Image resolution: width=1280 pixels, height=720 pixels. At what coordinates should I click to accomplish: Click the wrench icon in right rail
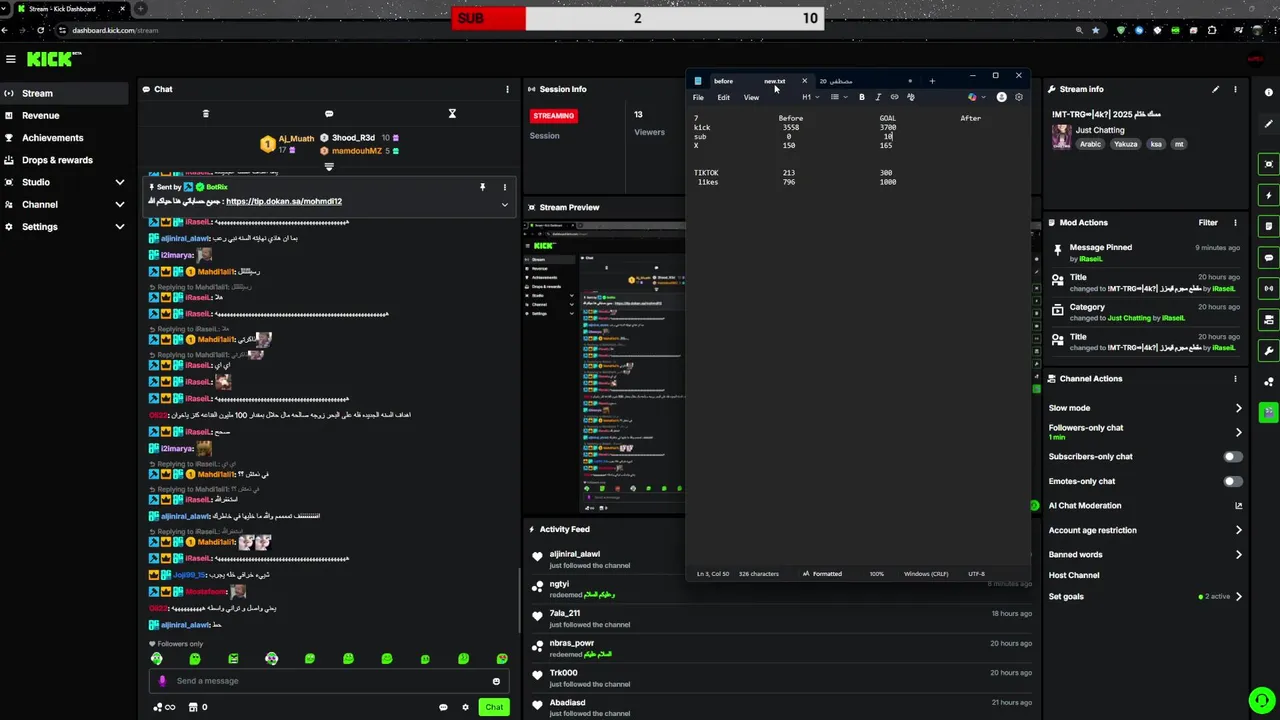(1269, 351)
